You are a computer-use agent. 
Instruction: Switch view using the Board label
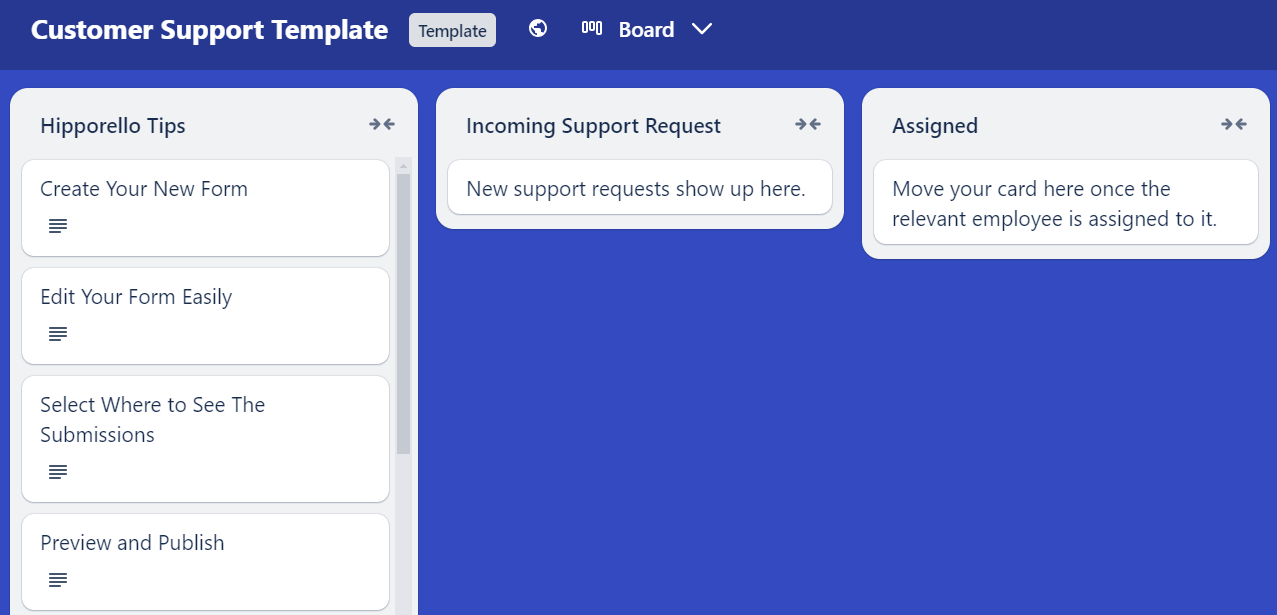[646, 30]
